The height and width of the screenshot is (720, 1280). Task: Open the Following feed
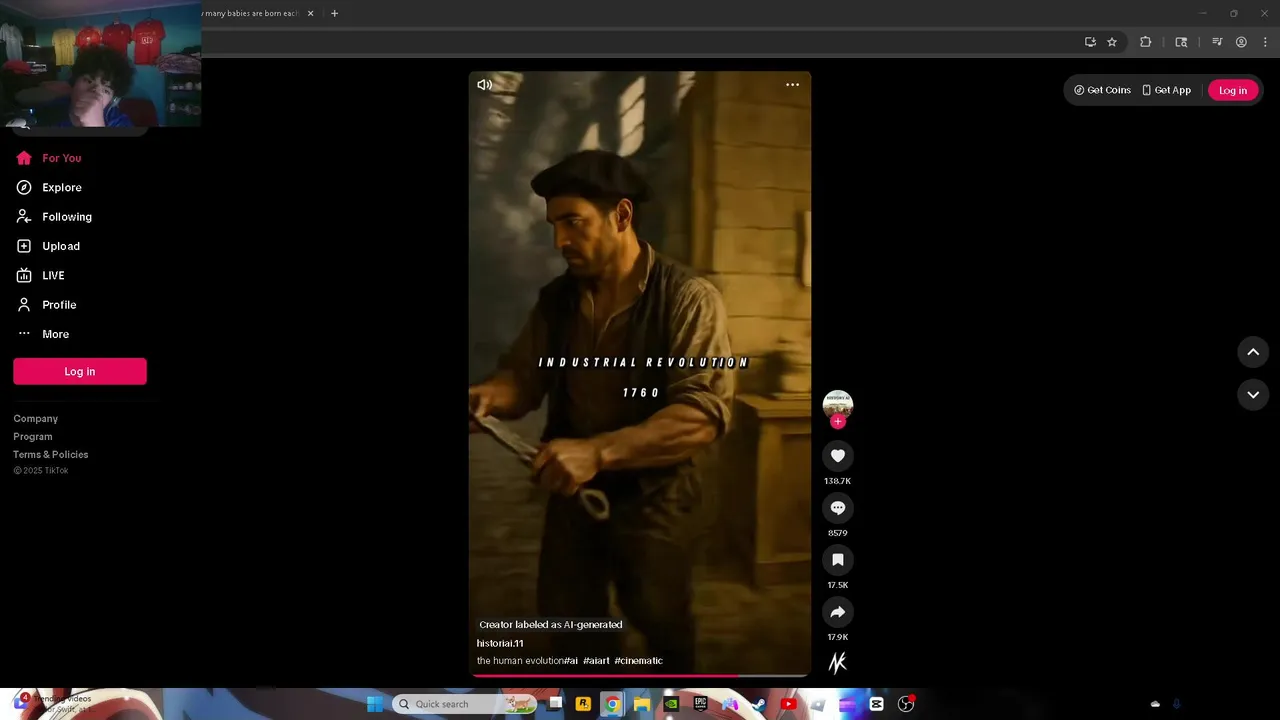pos(54,217)
